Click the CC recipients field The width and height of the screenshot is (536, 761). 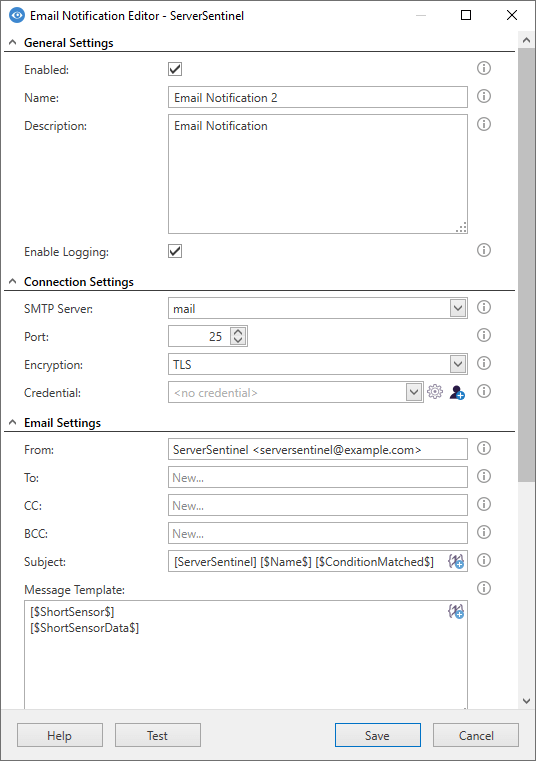pyautogui.click(x=318, y=506)
